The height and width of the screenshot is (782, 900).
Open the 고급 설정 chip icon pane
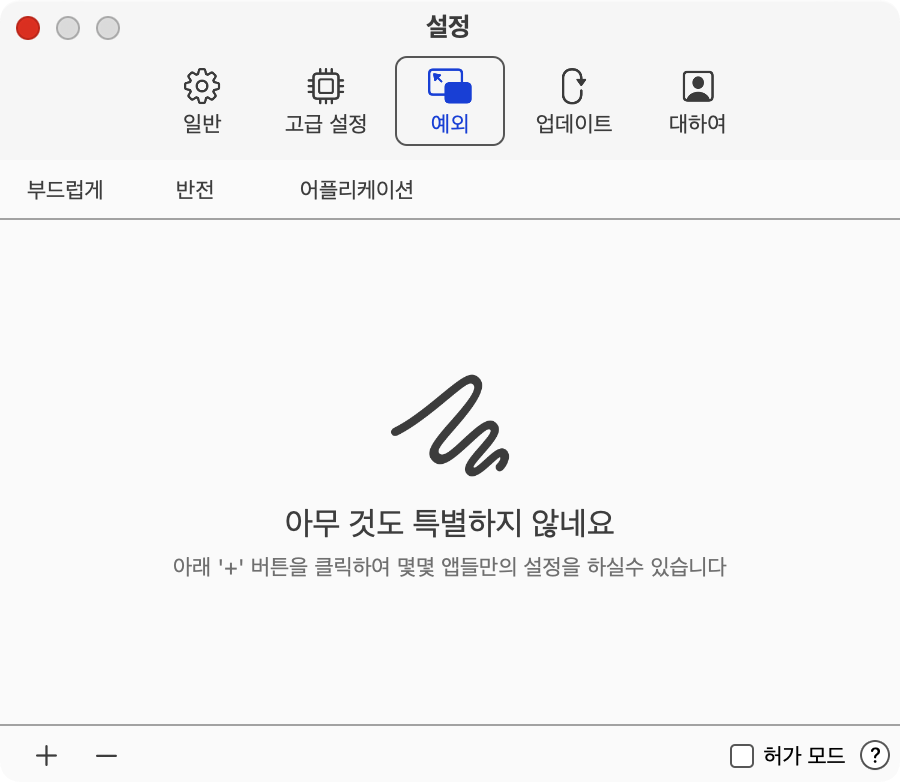(325, 101)
